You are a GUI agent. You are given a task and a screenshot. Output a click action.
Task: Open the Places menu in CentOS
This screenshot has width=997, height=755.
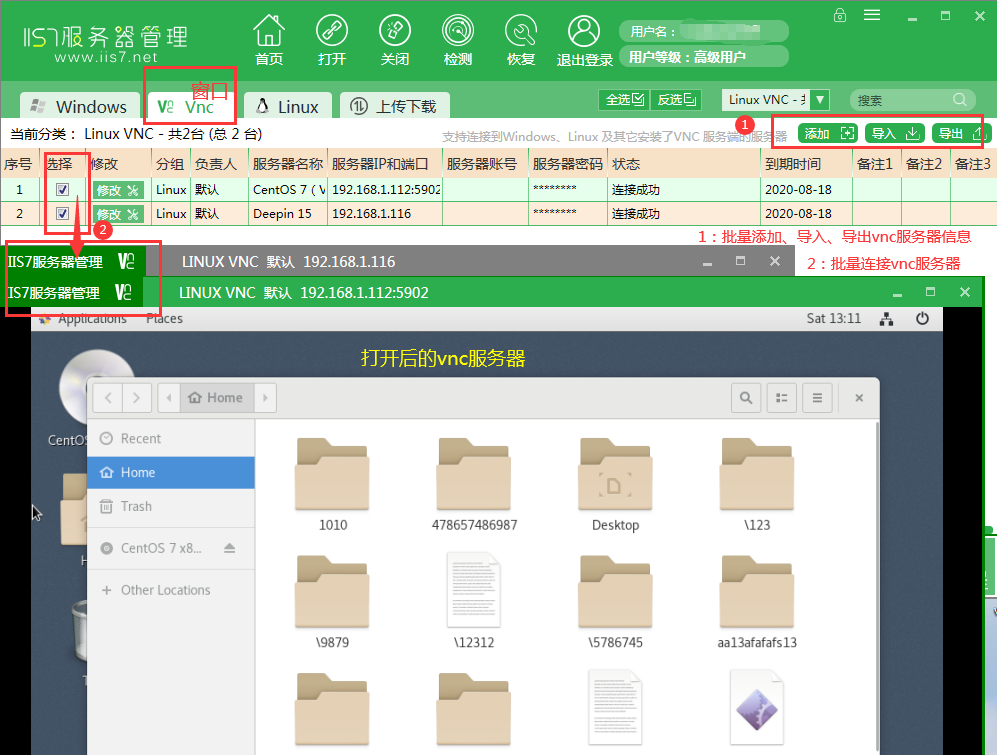tap(164, 318)
